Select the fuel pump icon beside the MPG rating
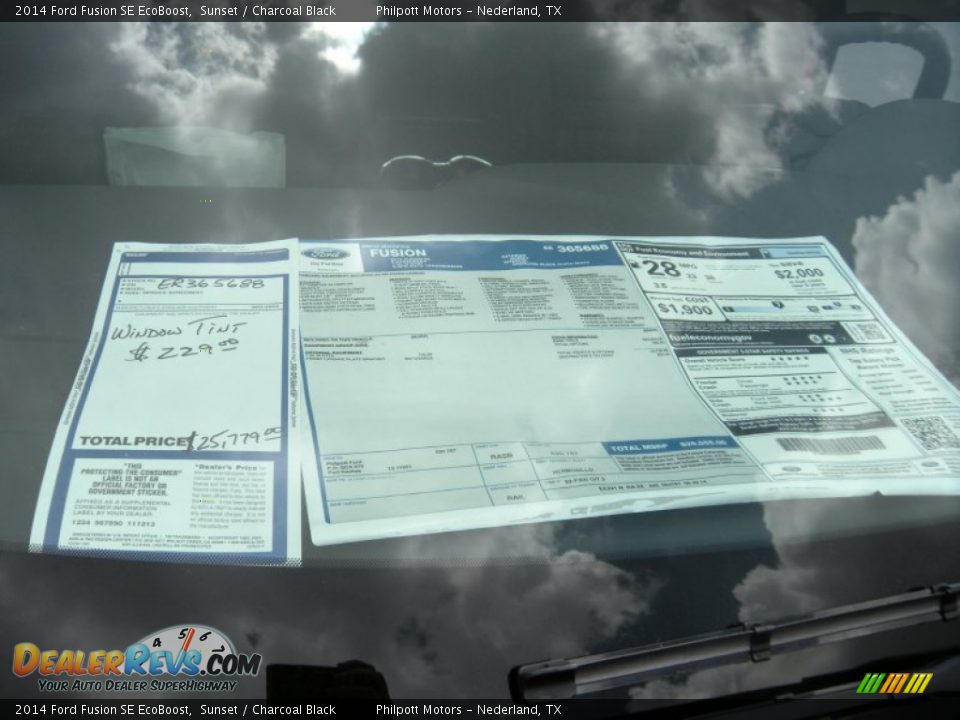 pos(636,264)
